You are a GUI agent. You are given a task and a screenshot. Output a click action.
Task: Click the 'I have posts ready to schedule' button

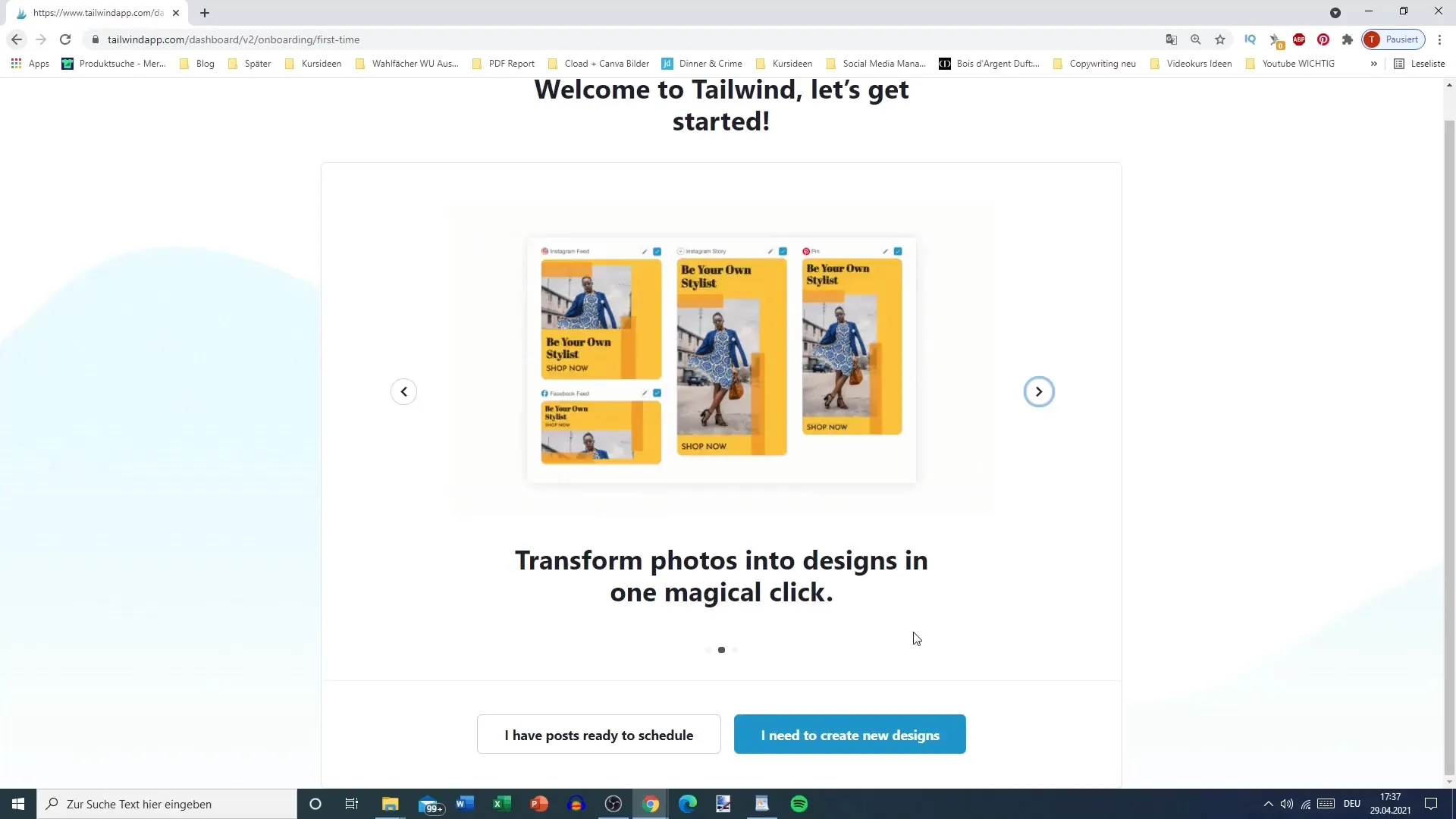pyautogui.click(x=599, y=735)
